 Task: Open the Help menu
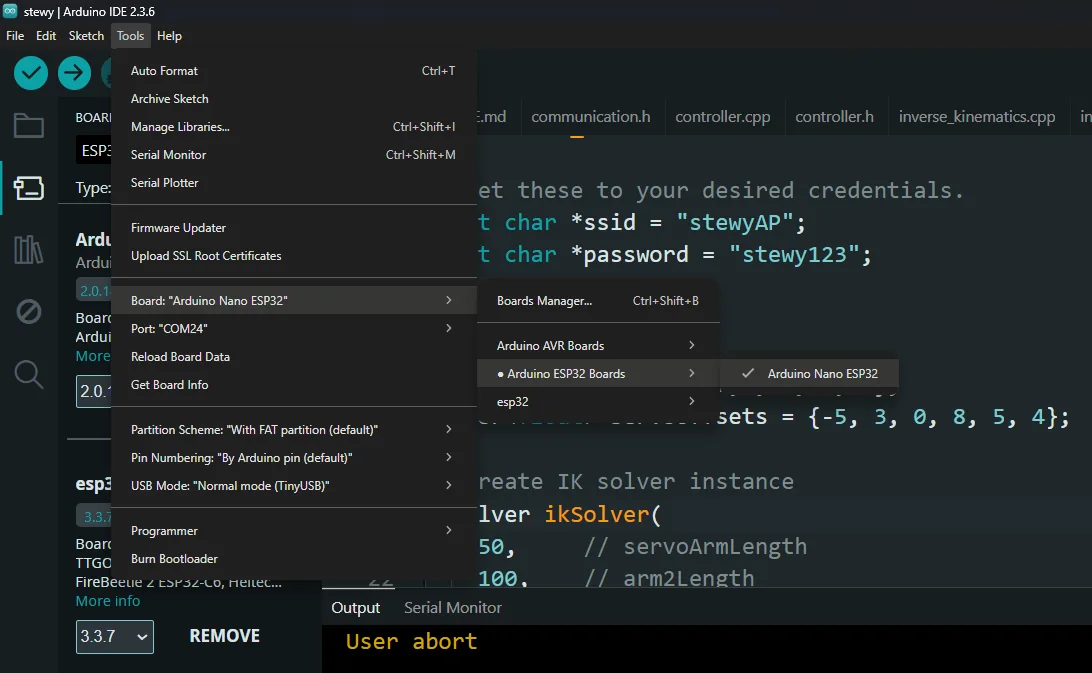tap(169, 36)
